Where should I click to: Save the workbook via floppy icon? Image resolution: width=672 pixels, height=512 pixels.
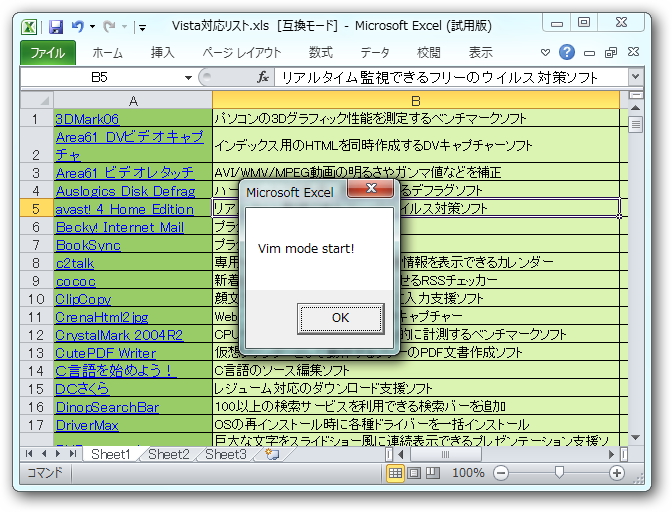click(x=56, y=27)
